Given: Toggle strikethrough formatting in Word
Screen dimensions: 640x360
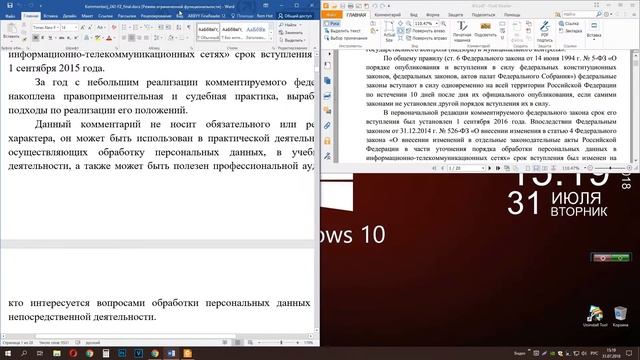Looking at the screenshot, I should (62, 38).
